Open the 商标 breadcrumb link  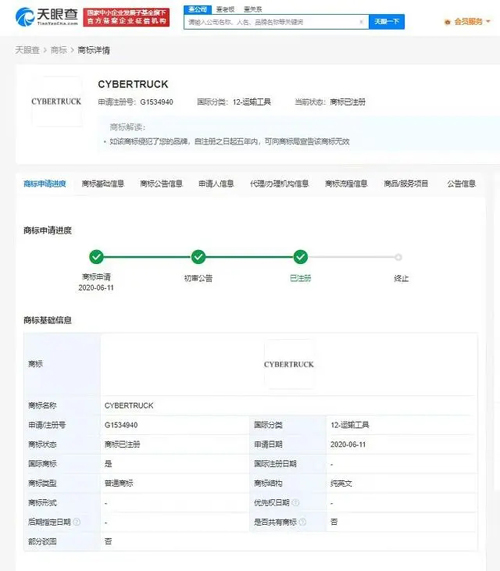coord(59,50)
